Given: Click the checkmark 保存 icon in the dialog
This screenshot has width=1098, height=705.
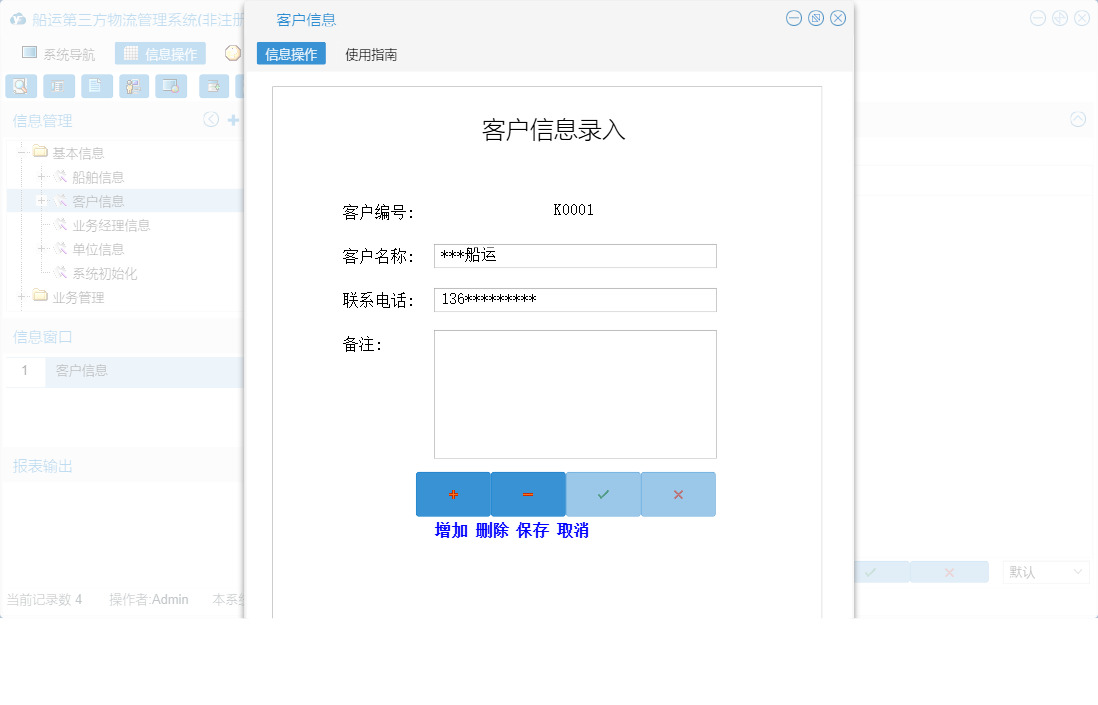Looking at the screenshot, I should [603, 493].
